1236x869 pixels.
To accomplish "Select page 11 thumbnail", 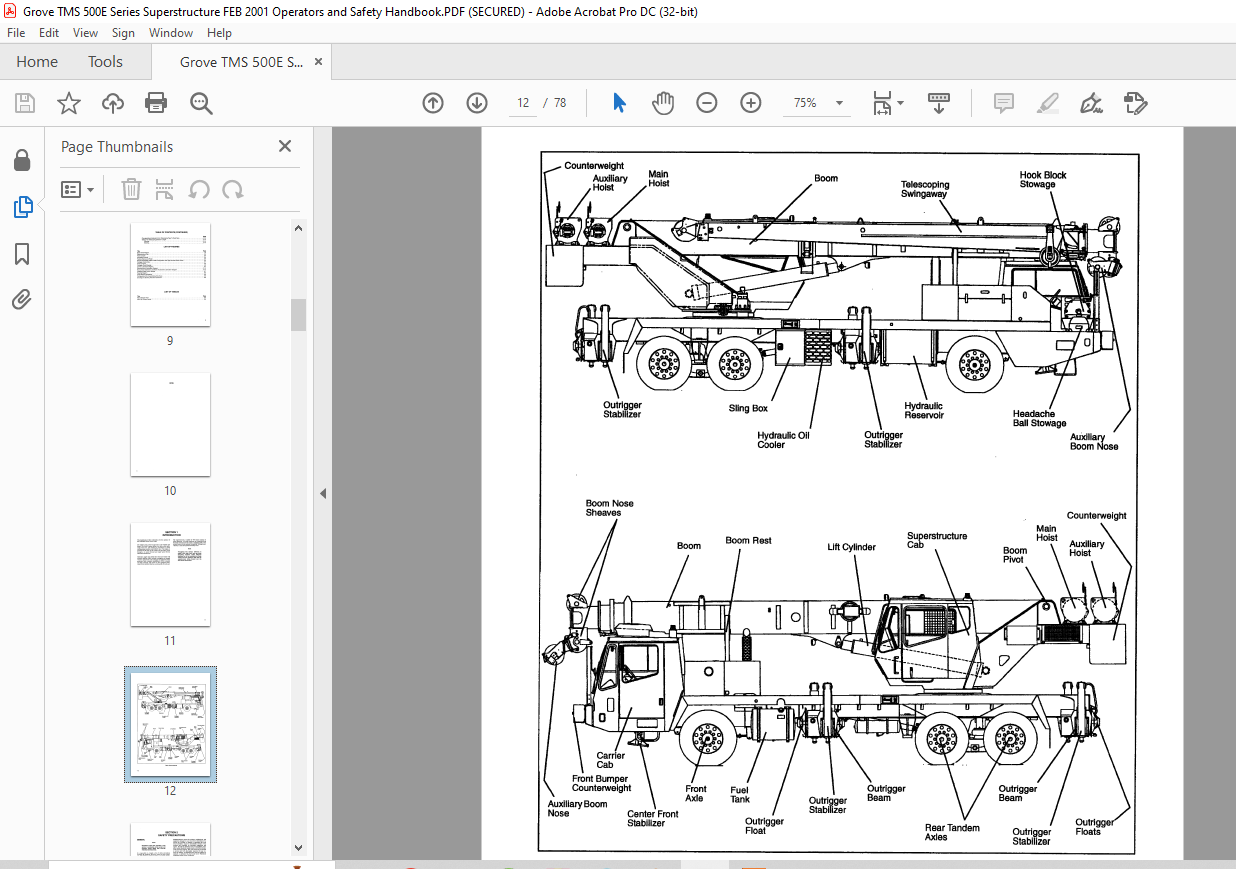I will click(x=170, y=575).
